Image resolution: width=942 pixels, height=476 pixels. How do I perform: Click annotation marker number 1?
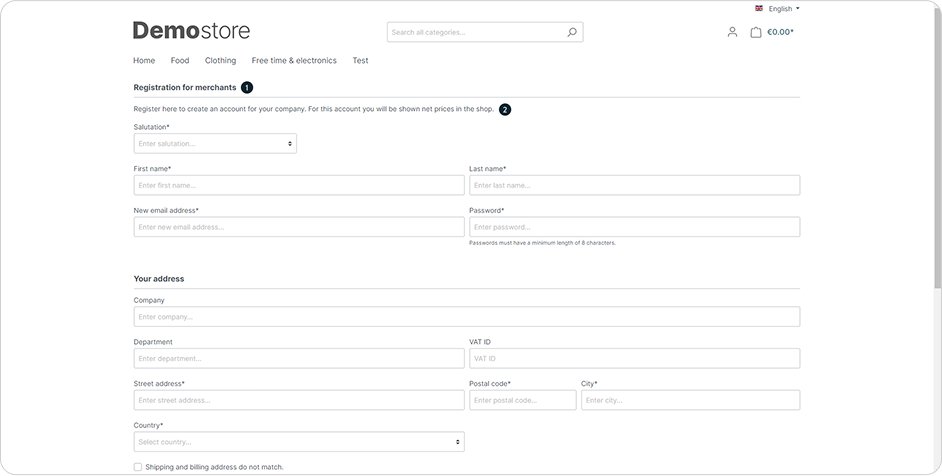247,88
